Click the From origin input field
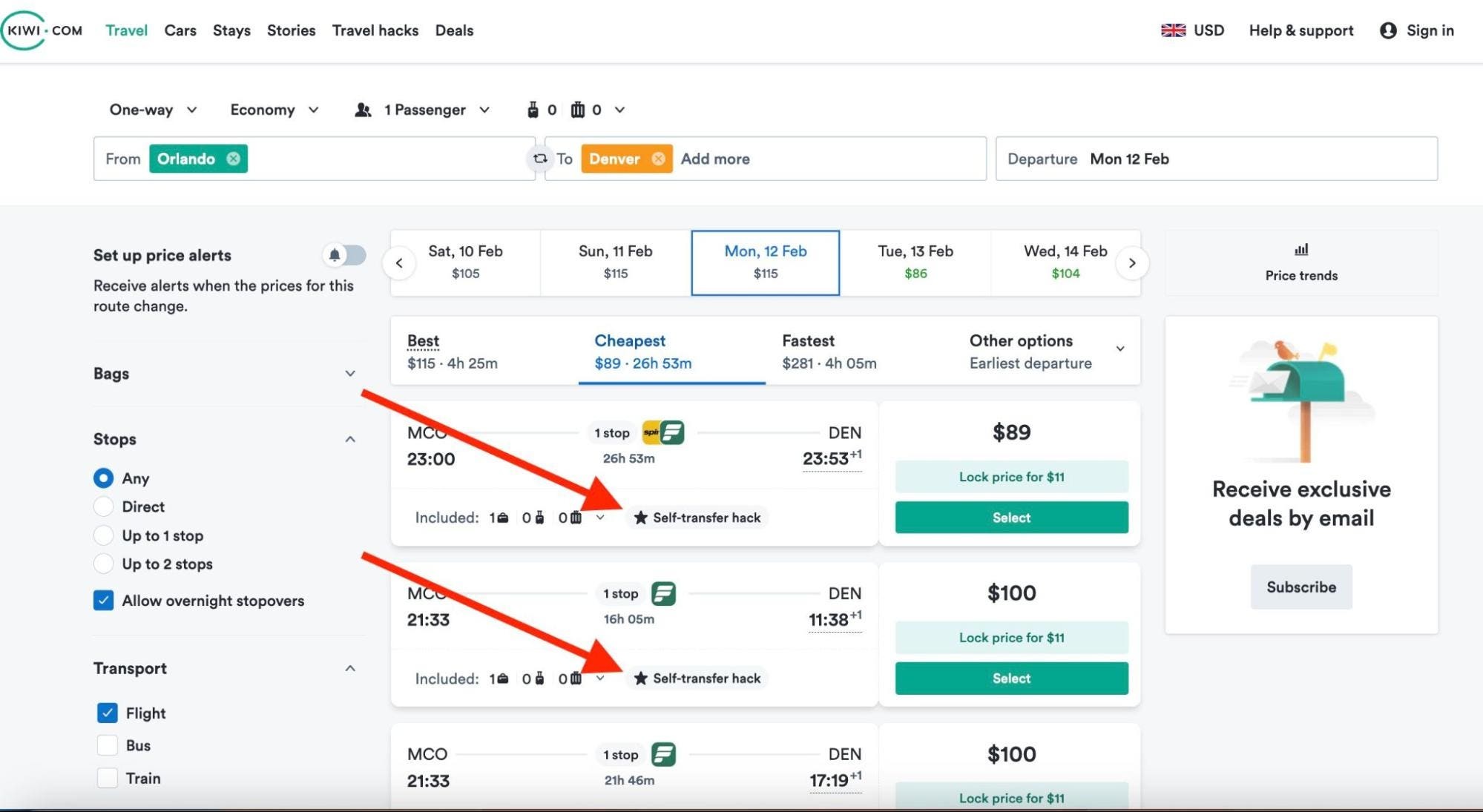The image size is (1483, 812). [x=314, y=159]
